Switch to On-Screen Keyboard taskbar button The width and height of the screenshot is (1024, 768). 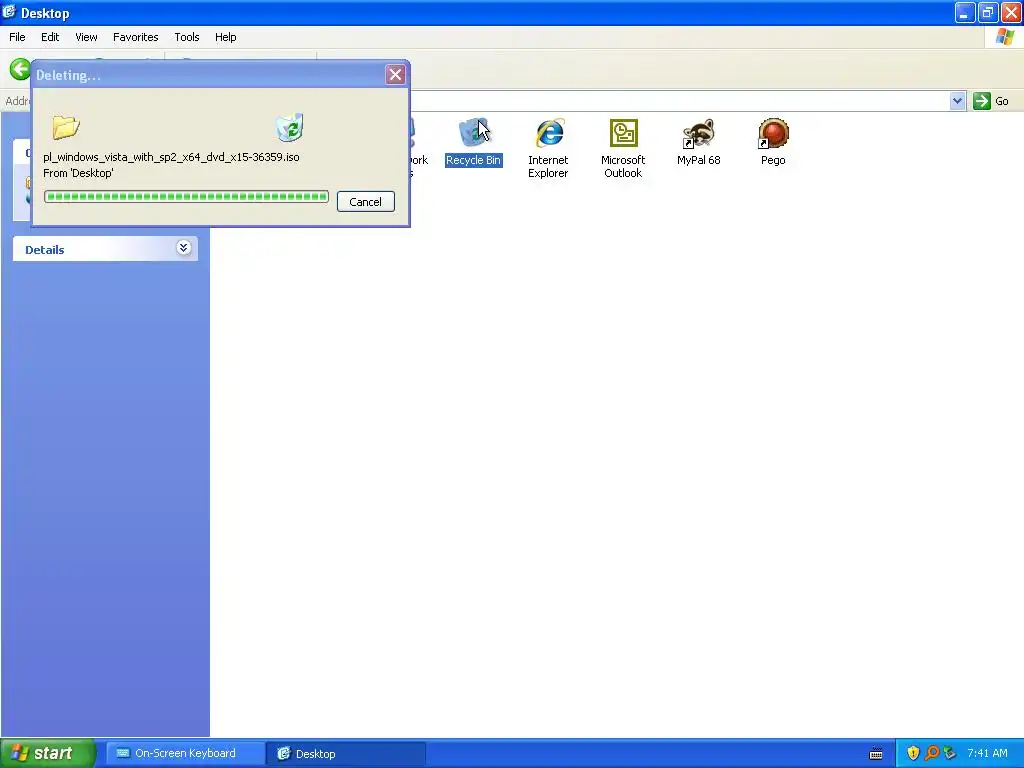(185, 753)
